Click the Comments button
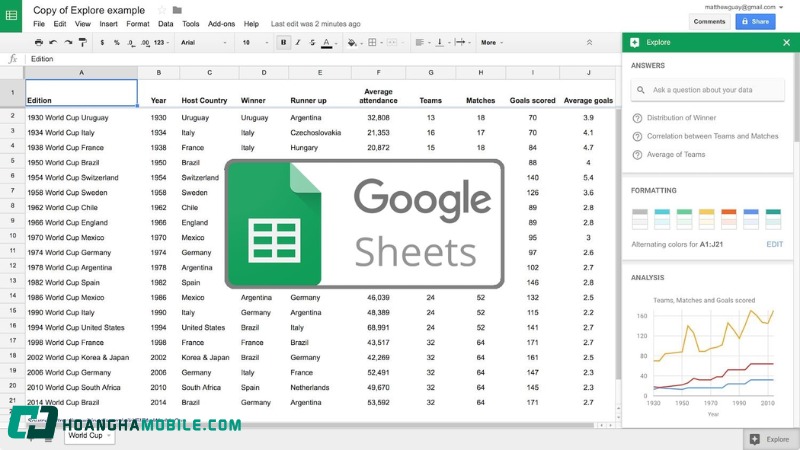This screenshot has width=800, height=450. pos(709,21)
